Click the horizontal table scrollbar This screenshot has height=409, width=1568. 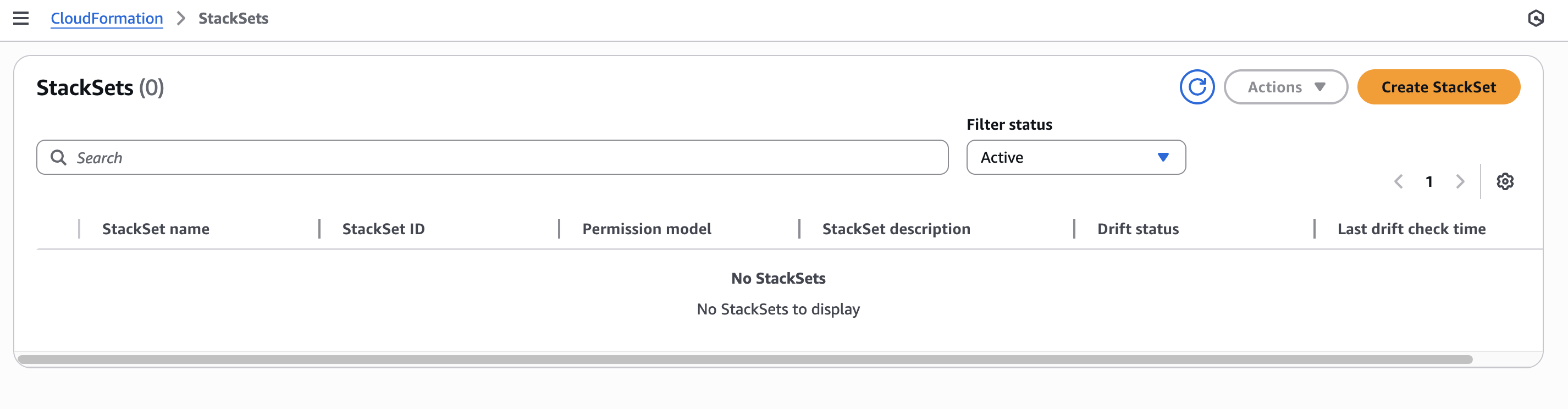click(744, 360)
